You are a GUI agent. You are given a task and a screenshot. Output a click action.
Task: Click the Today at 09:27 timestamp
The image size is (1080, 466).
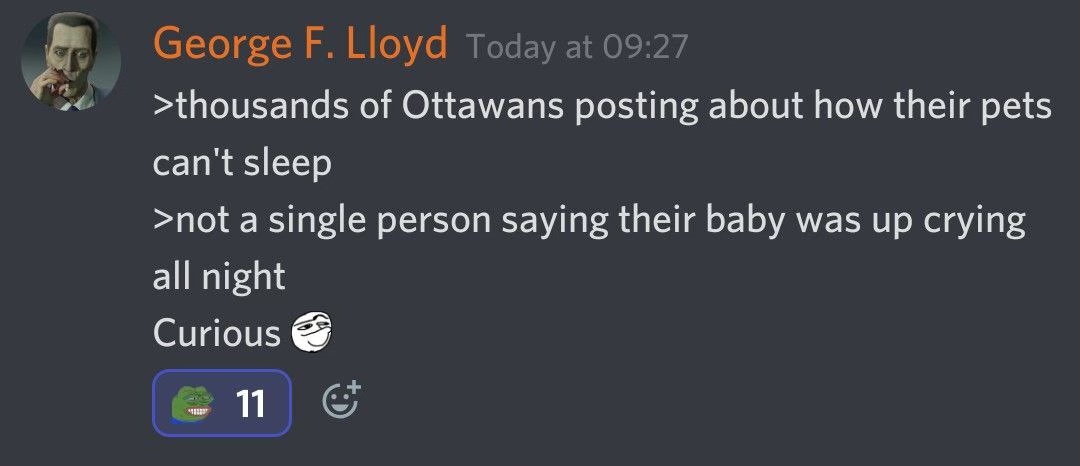tap(577, 47)
